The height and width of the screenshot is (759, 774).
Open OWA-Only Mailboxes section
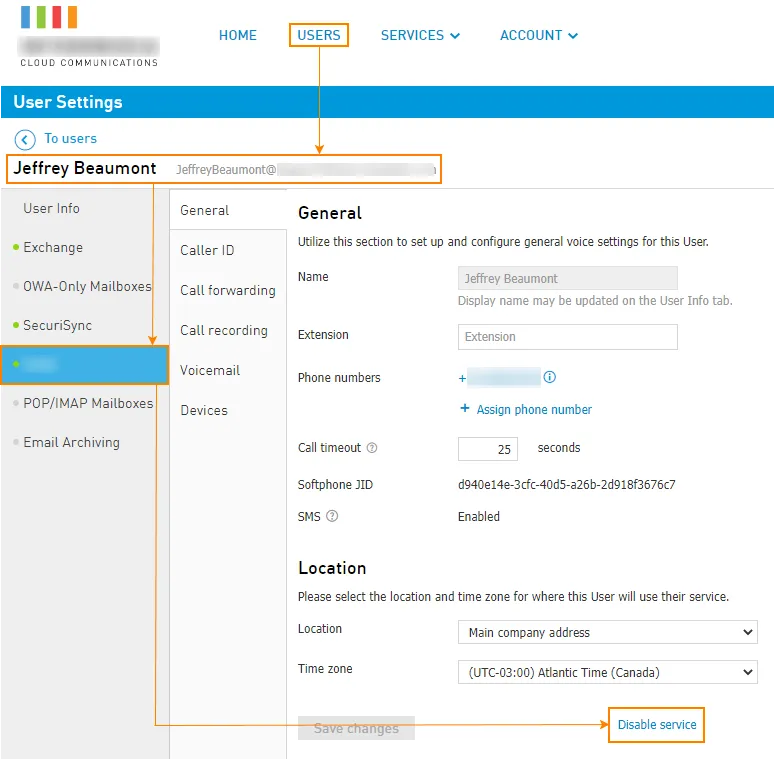(87, 286)
